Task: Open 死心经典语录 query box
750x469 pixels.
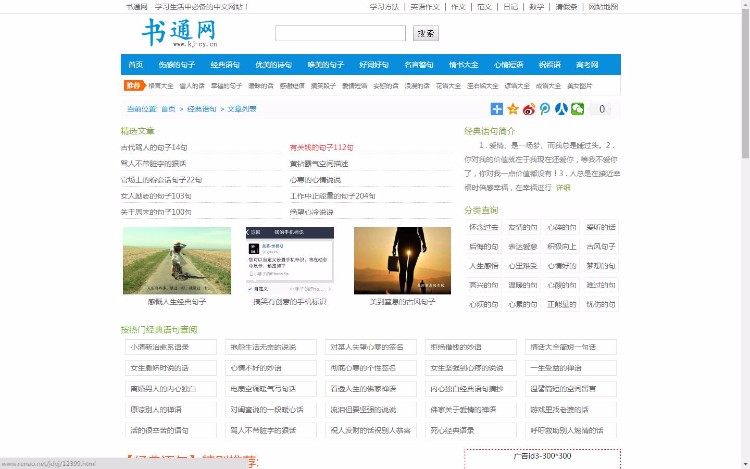Action: tap(471, 430)
